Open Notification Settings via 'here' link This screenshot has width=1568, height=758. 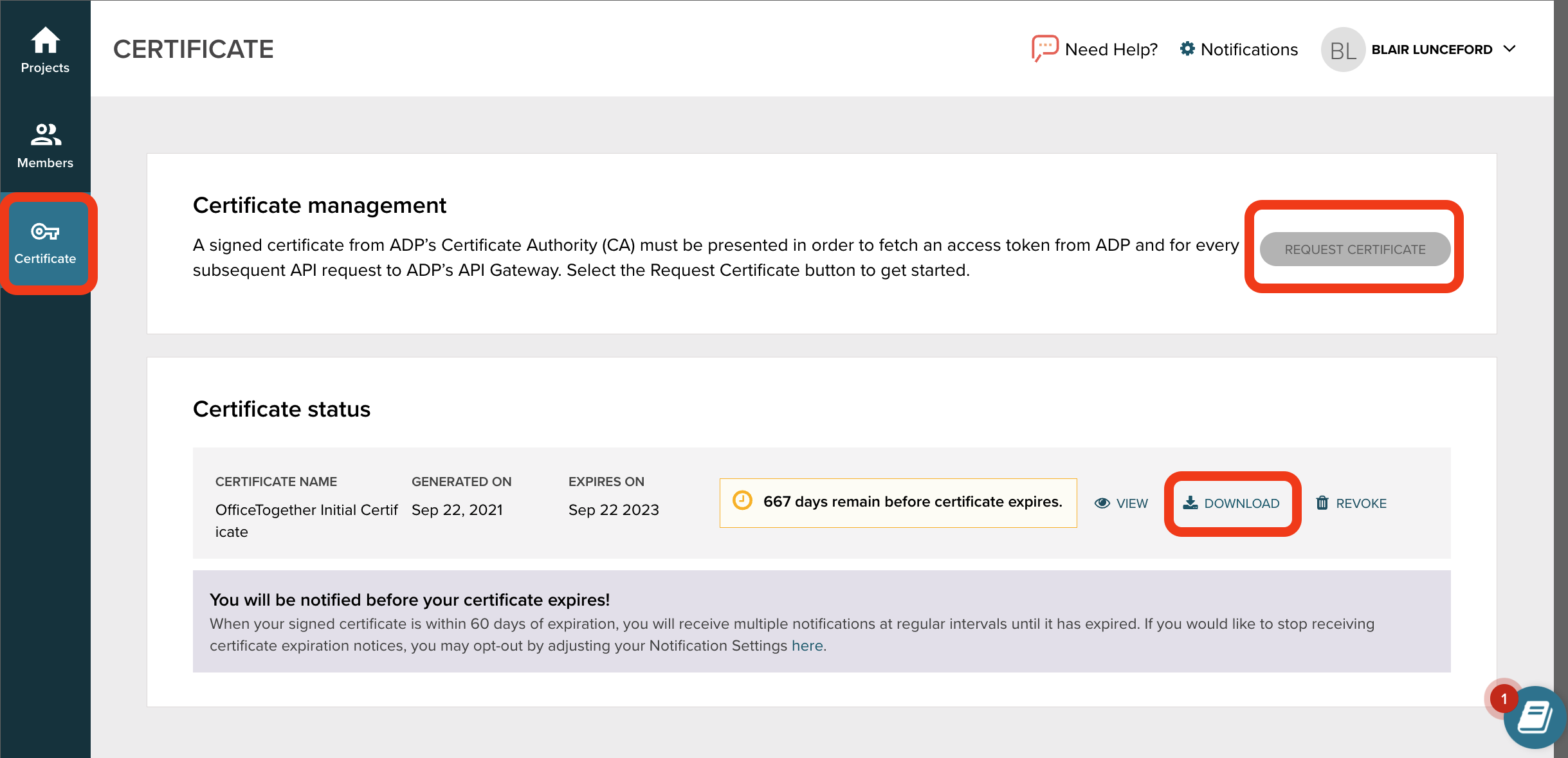pos(807,645)
